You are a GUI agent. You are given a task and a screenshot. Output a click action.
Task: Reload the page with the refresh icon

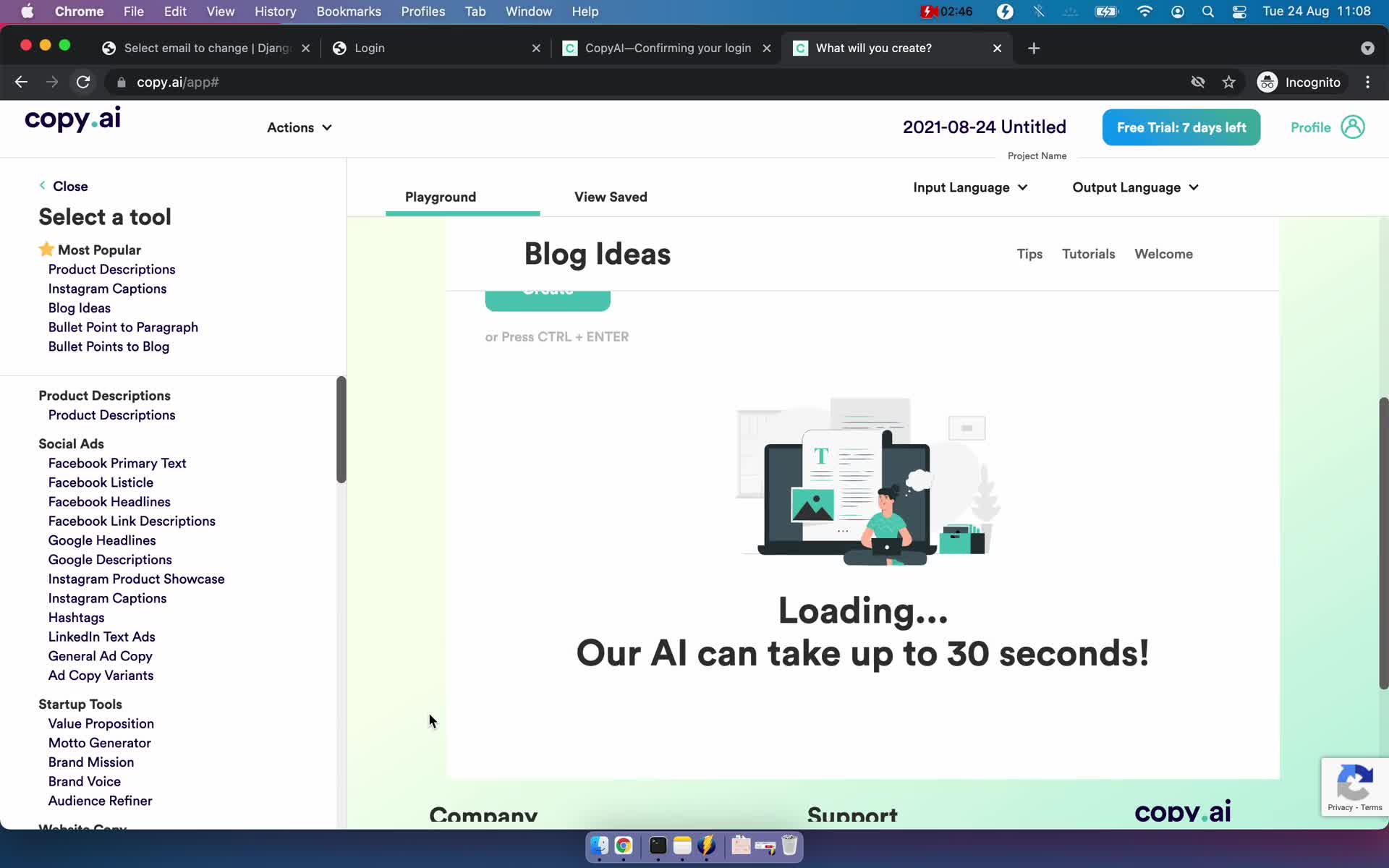(x=83, y=82)
